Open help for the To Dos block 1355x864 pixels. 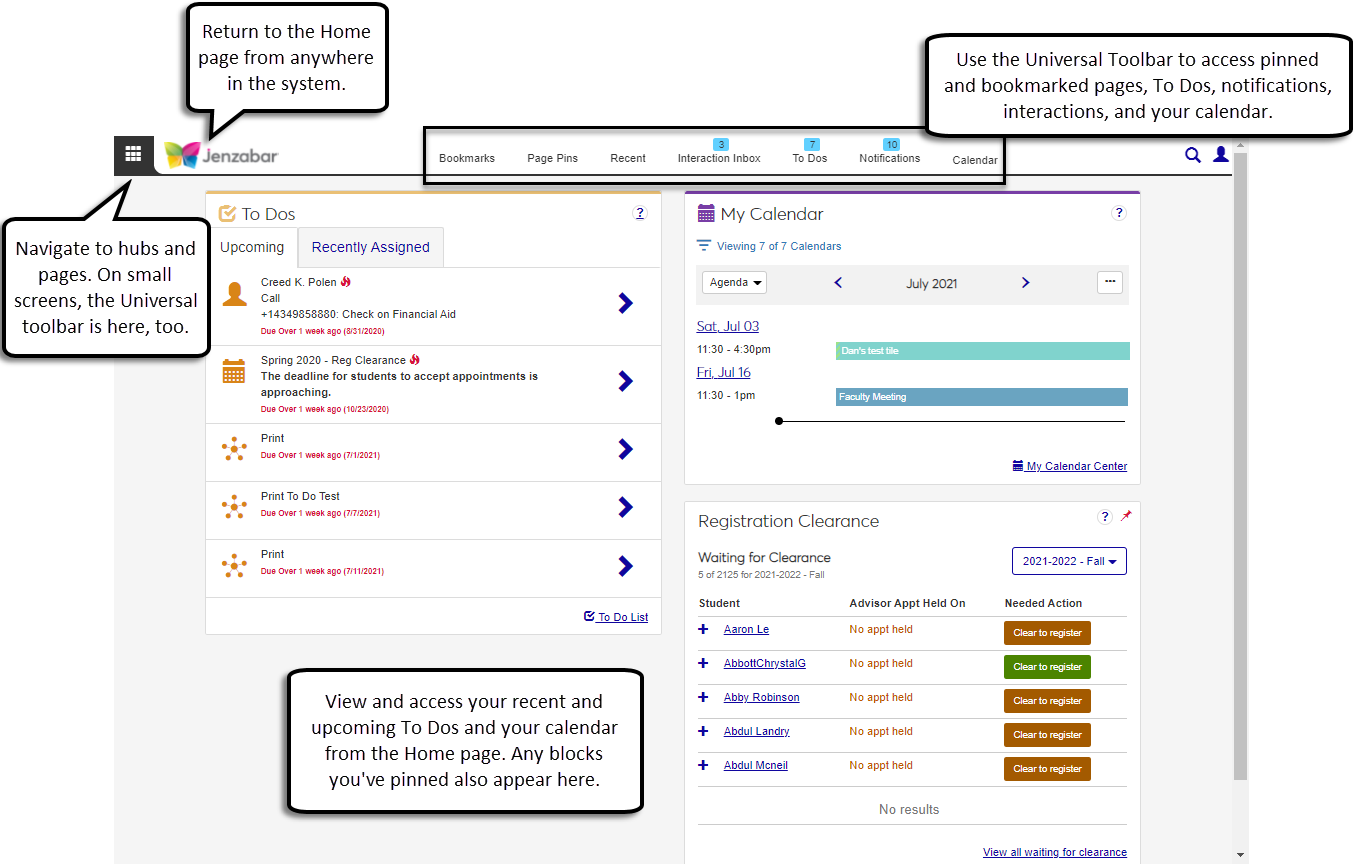click(x=640, y=213)
